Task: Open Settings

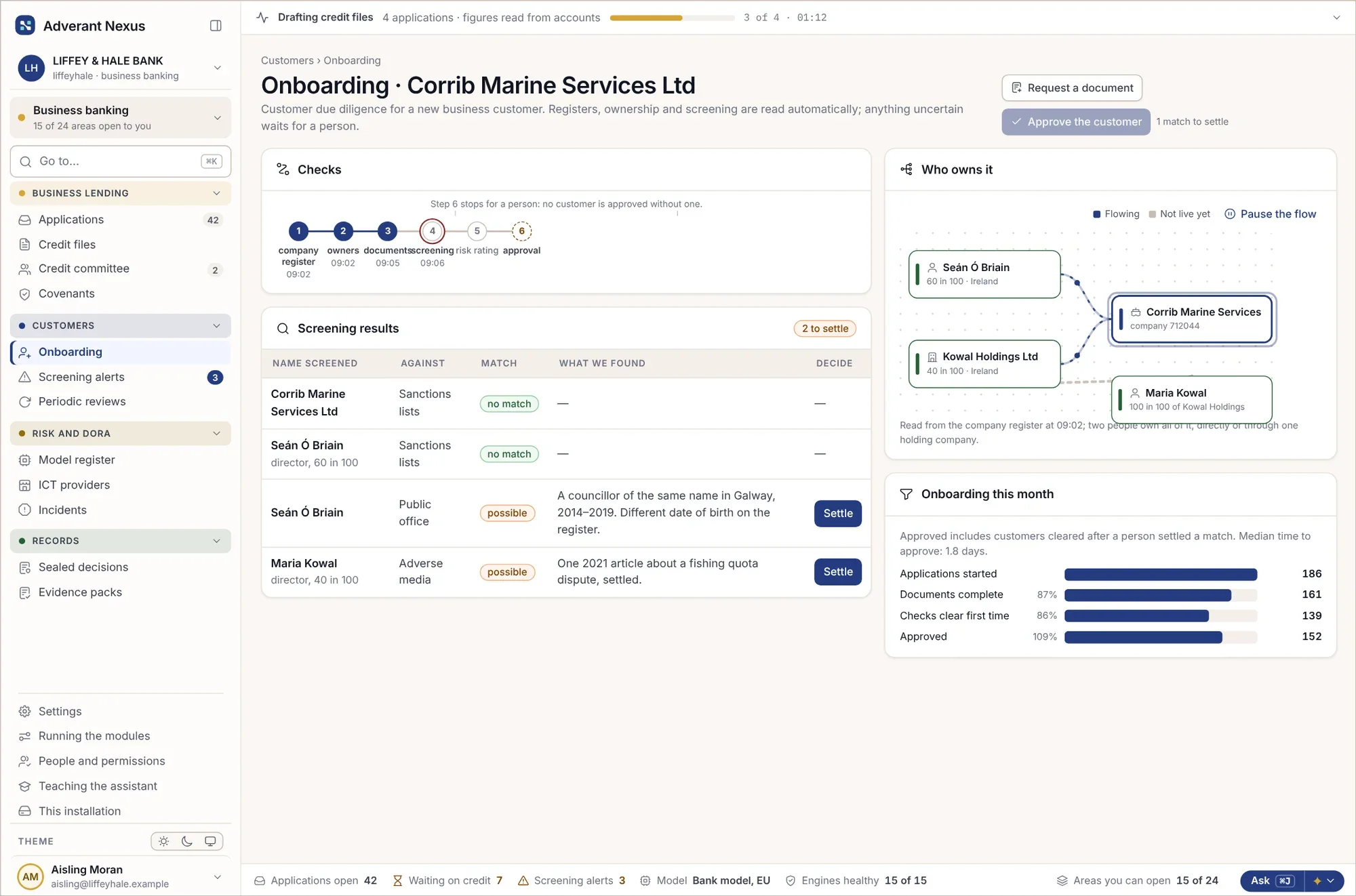Action: pos(121,712)
